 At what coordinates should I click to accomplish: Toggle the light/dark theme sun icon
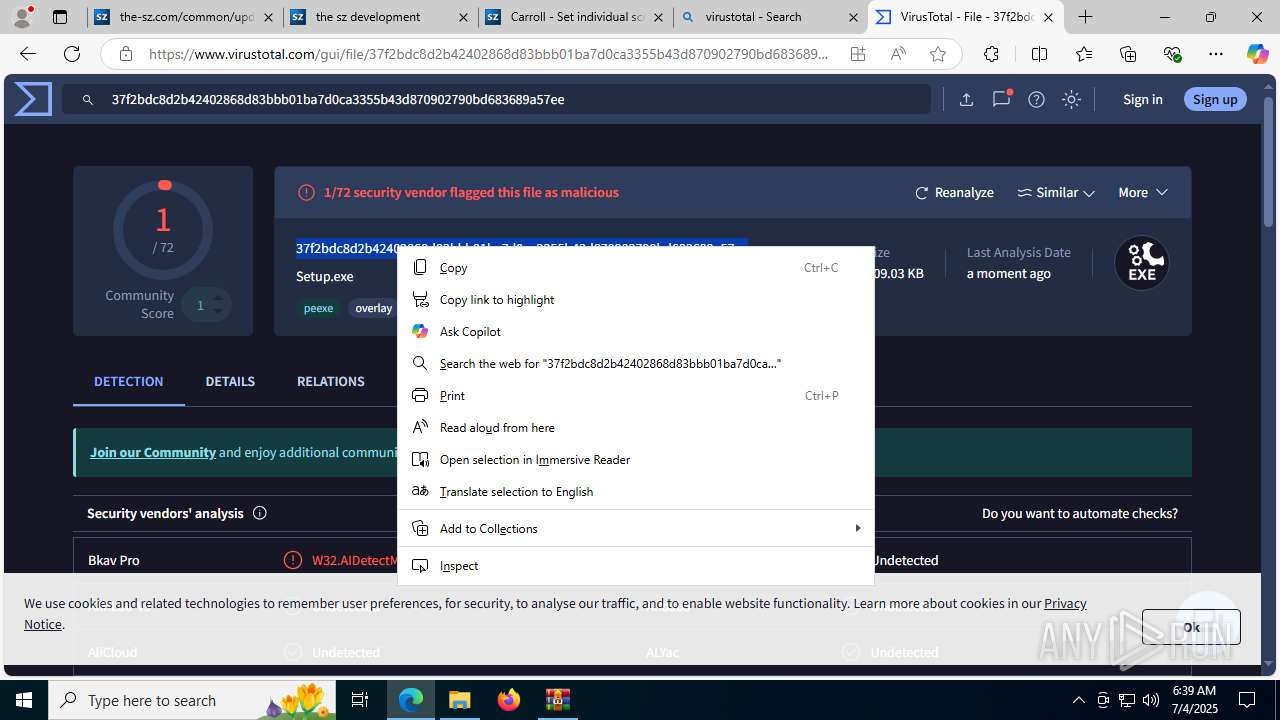coord(1071,99)
